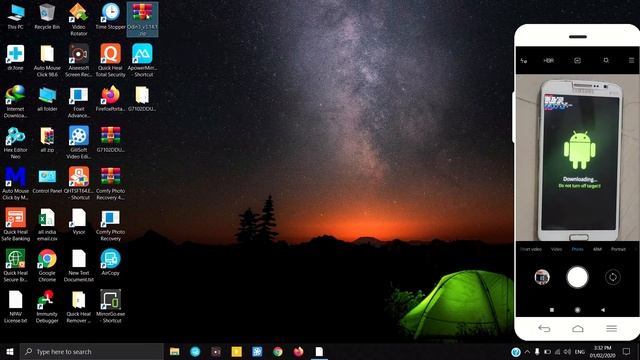Open the FirefoxPortable shortcut
The width and height of the screenshot is (640, 360).
[x=111, y=98]
